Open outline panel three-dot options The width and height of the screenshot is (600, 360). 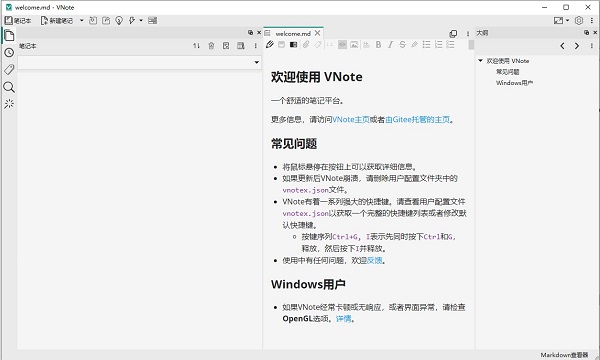pyautogui.click(x=592, y=46)
